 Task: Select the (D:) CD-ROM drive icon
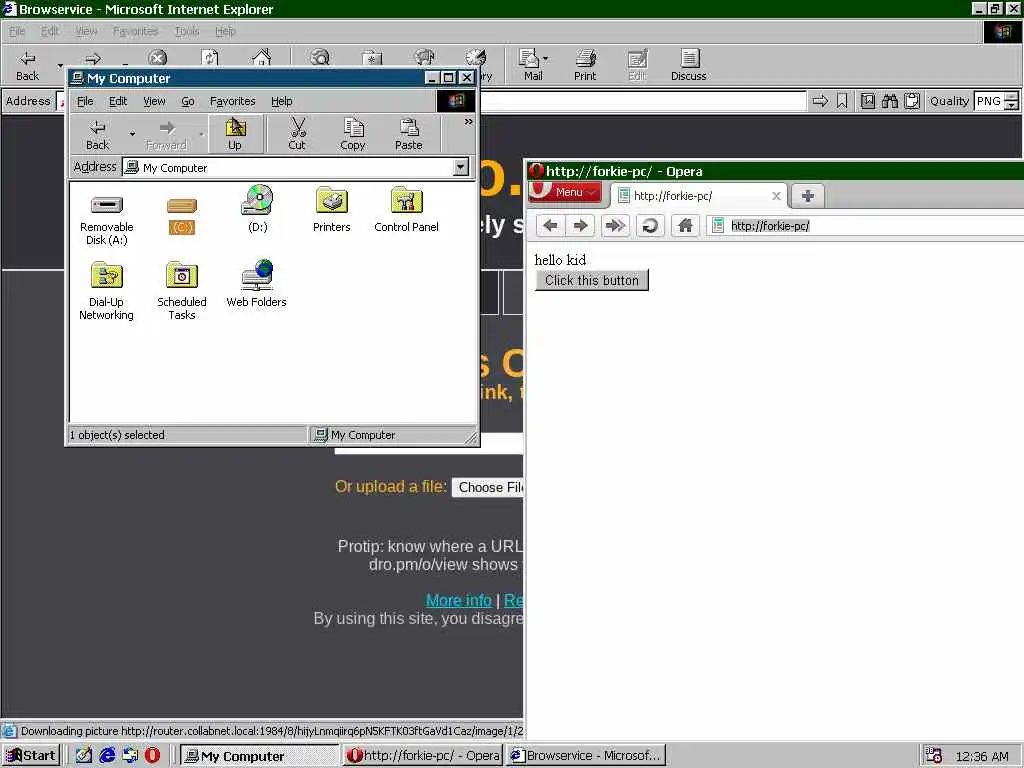click(257, 209)
